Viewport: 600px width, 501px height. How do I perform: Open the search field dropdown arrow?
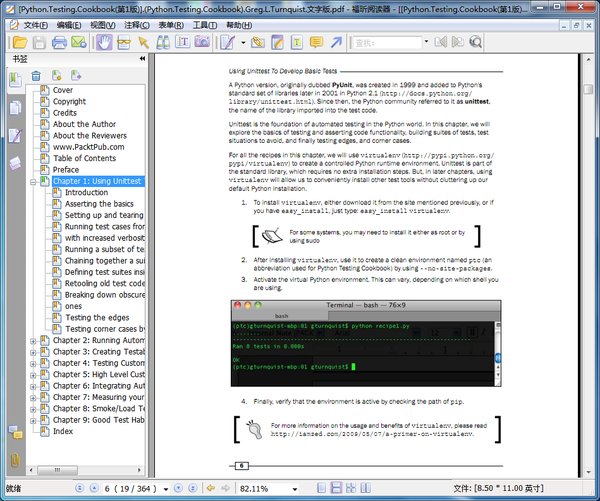[426, 42]
